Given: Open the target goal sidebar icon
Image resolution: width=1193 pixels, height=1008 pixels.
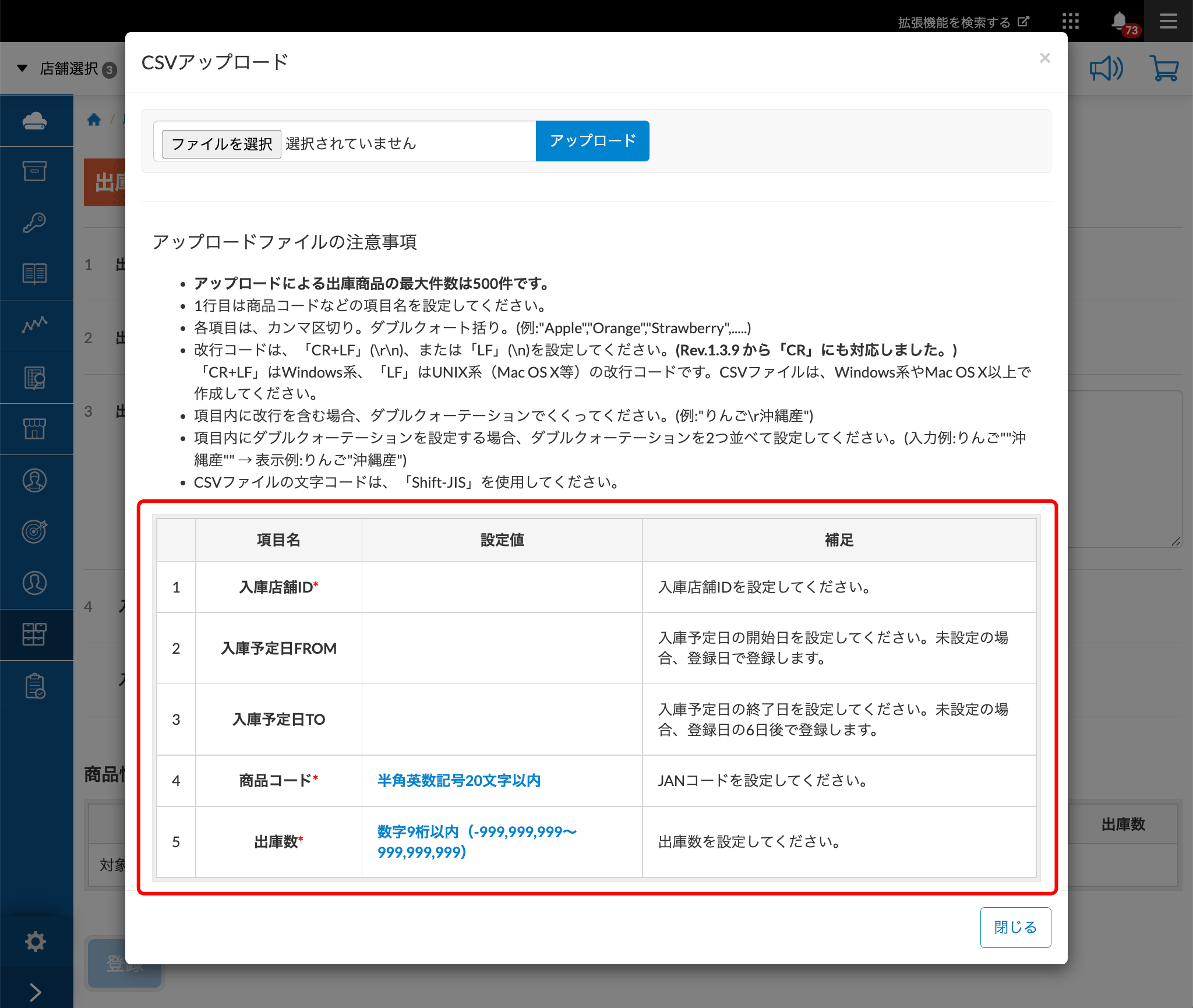Looking at the screenshot, I should pos(35,531).
